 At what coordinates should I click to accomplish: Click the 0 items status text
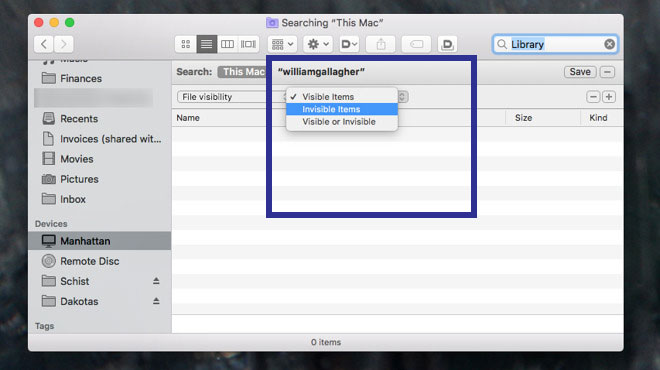(326, 342)
